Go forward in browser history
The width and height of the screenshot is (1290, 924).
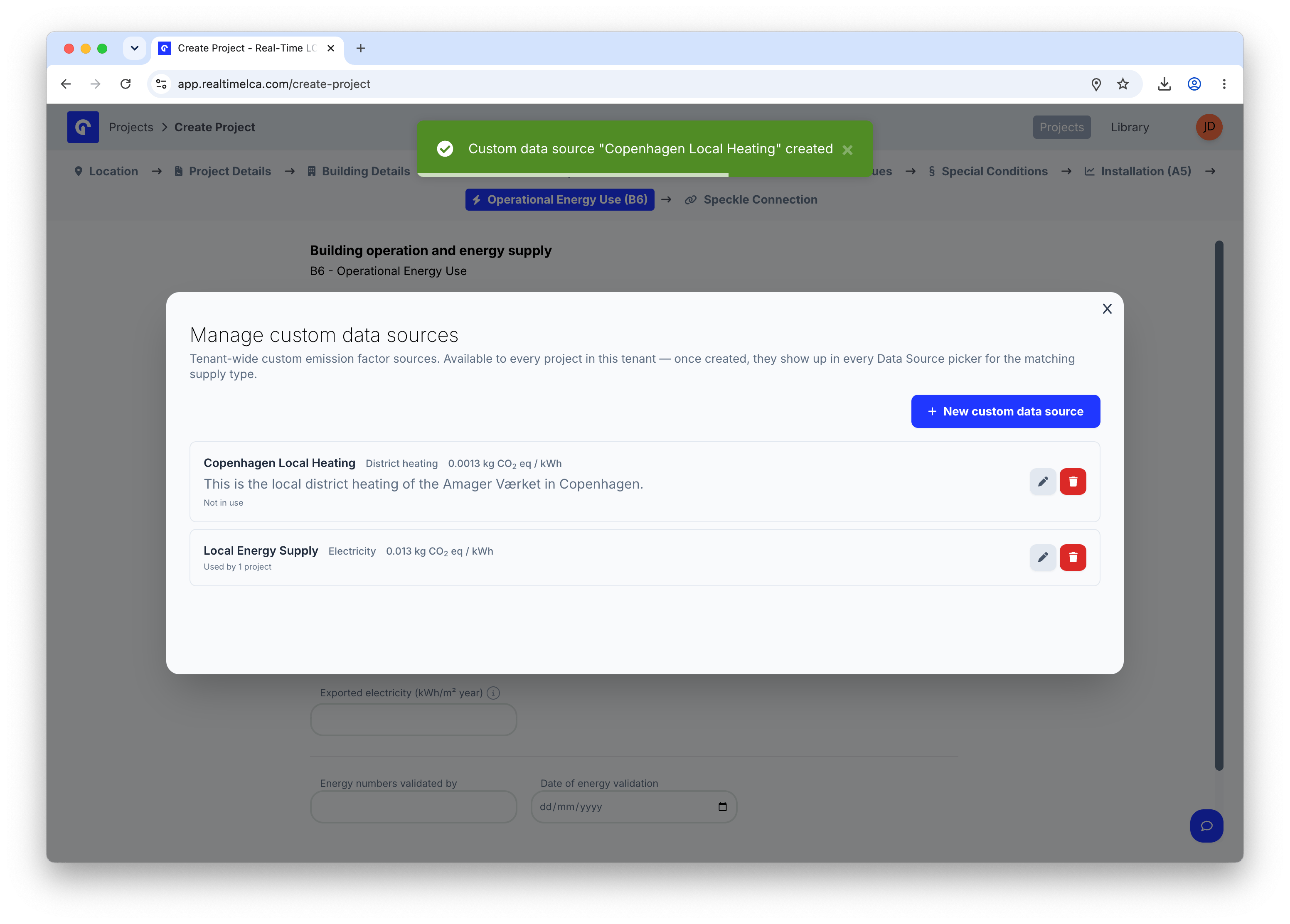(x=96, y=84)
